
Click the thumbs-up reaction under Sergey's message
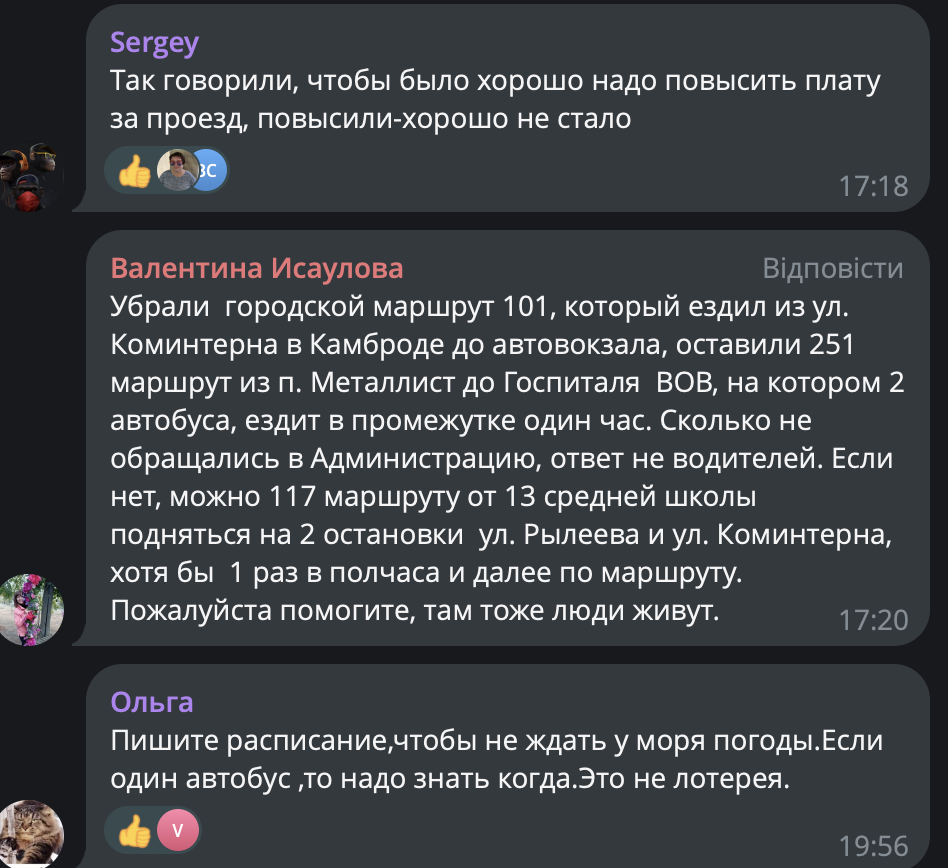[x=134, y=171]
